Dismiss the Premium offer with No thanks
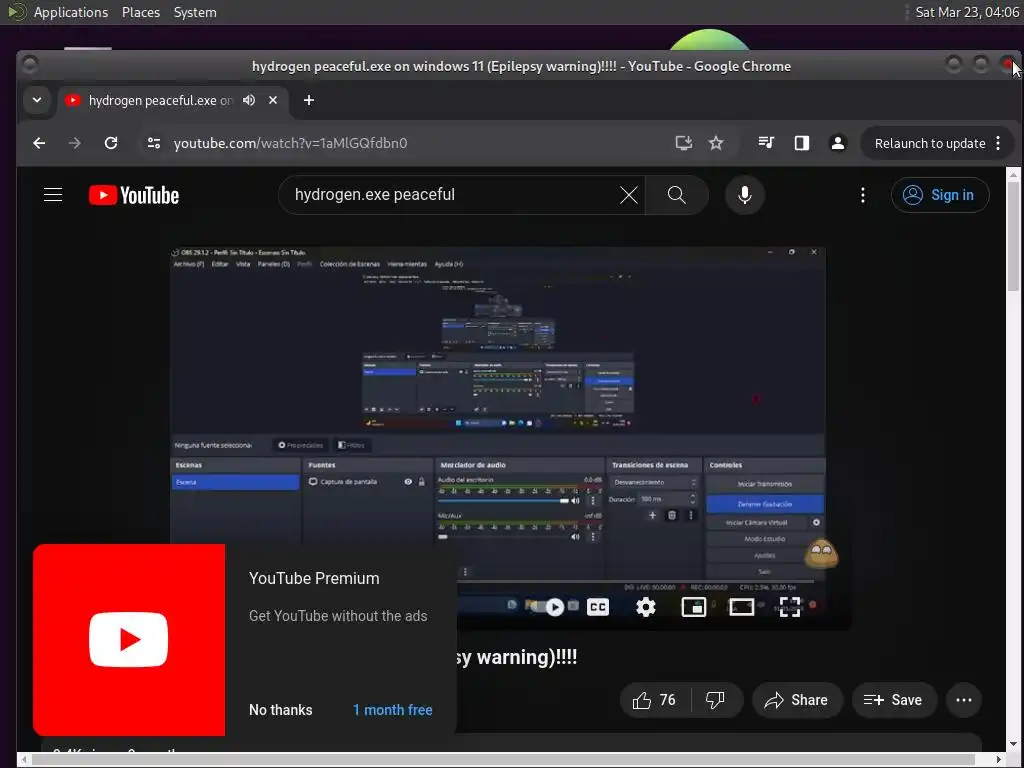Screen dimensions: 1024x768 tap(281, 710)
